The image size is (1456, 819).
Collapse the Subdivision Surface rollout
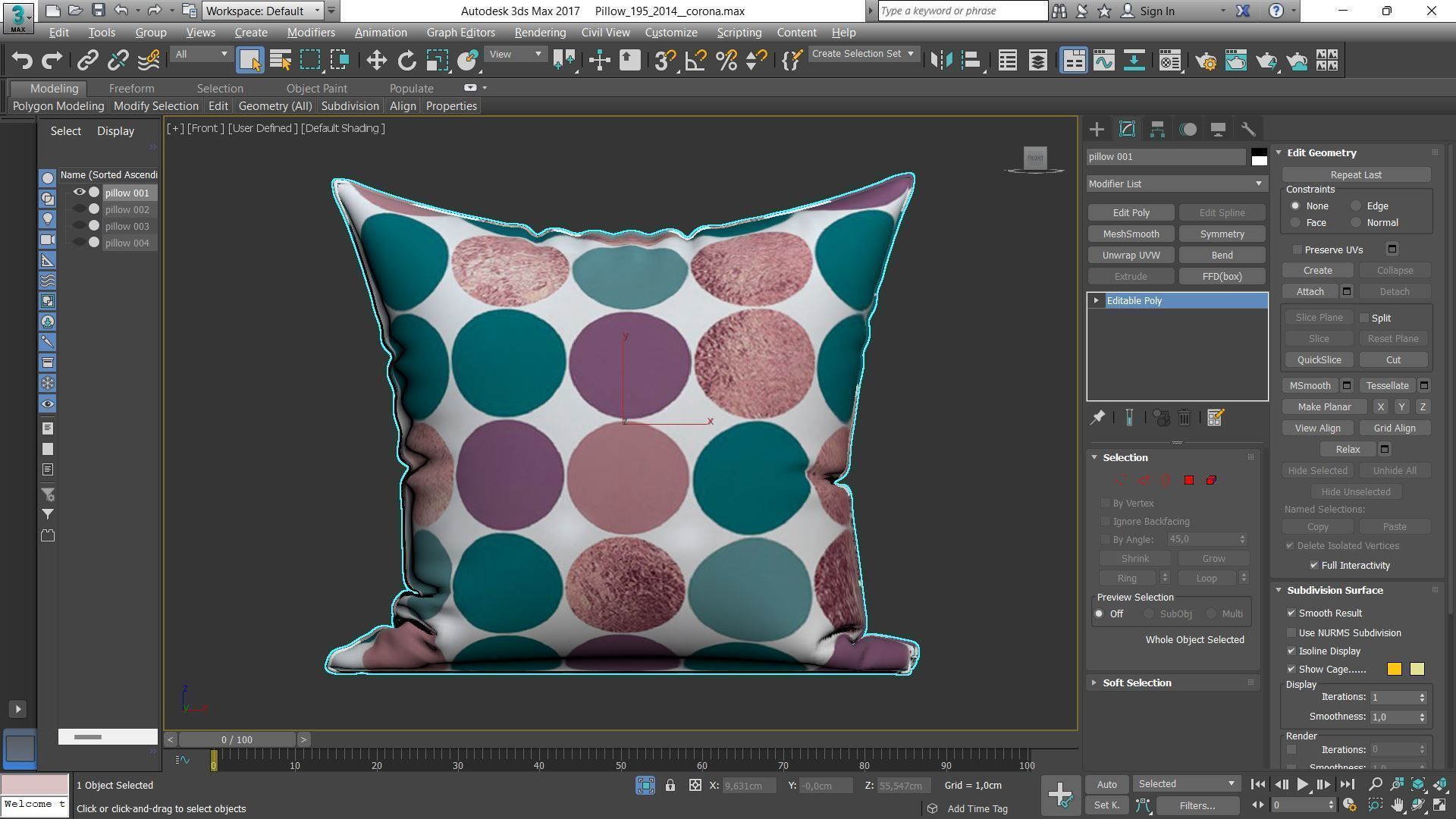click(1335, 590)
